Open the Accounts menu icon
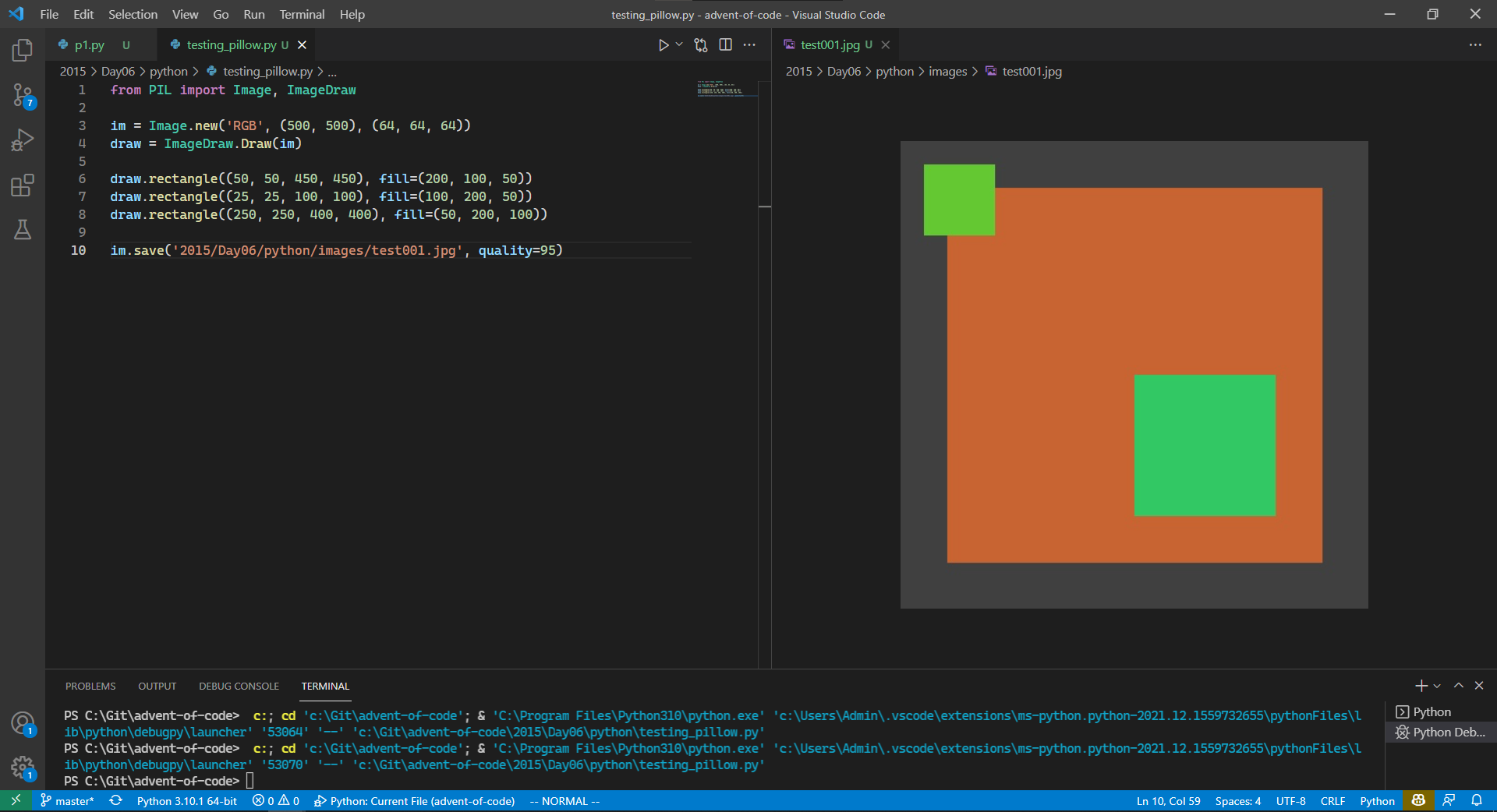This screenshot has height=812, width=1497. point(23,723)
